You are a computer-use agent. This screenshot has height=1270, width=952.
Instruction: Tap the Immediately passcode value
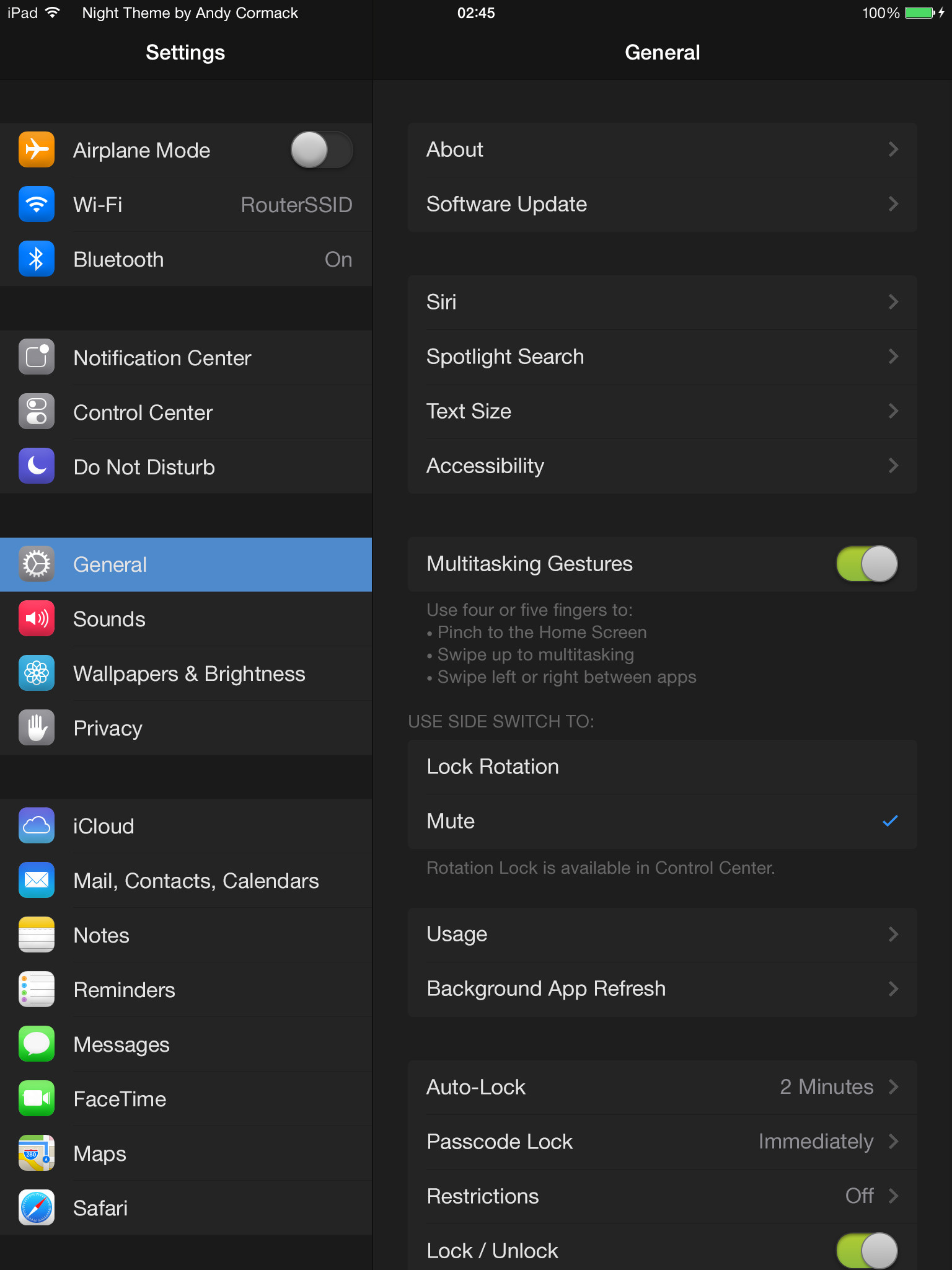coord(816,1142)
